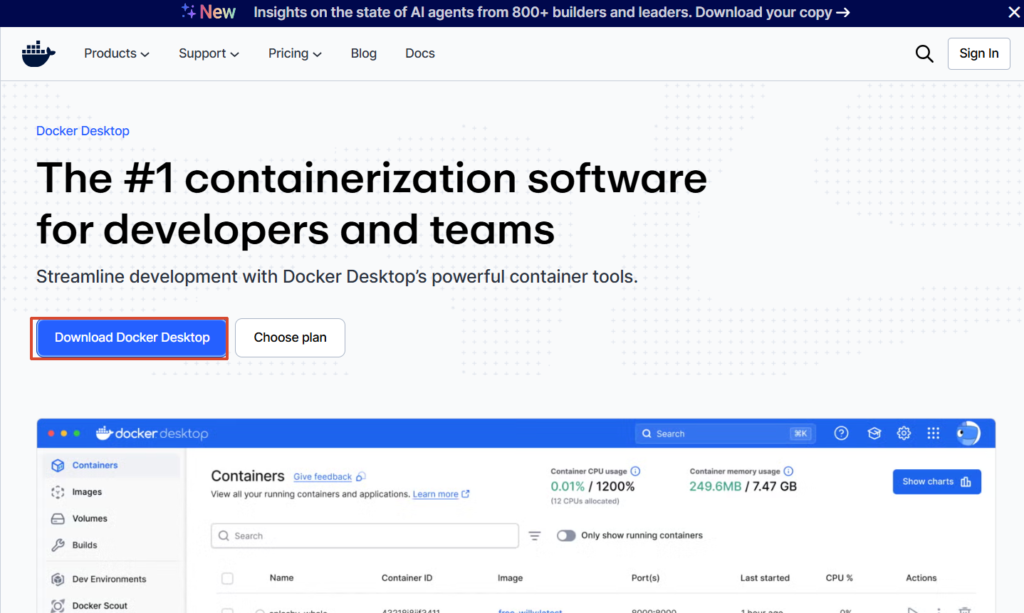Screen dimensions: 1024x613
Task: Click the Name column header
Action: tap(281, 578)
